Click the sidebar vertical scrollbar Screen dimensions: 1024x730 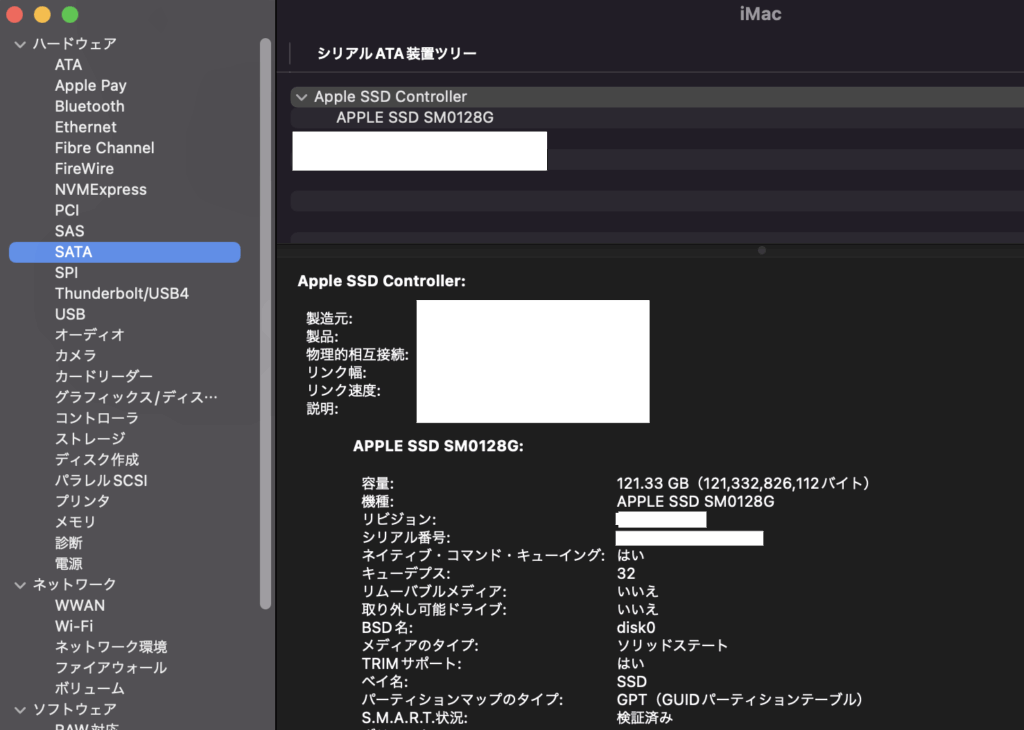(265, 320)
